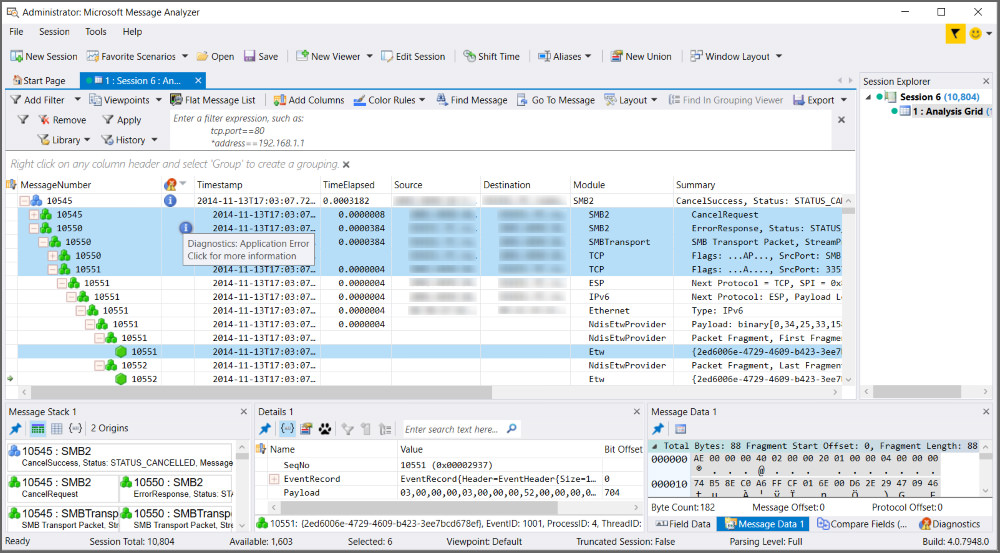Screen dimensions: 1000x553
Task: Open the File menu
Action: [17, 31]
